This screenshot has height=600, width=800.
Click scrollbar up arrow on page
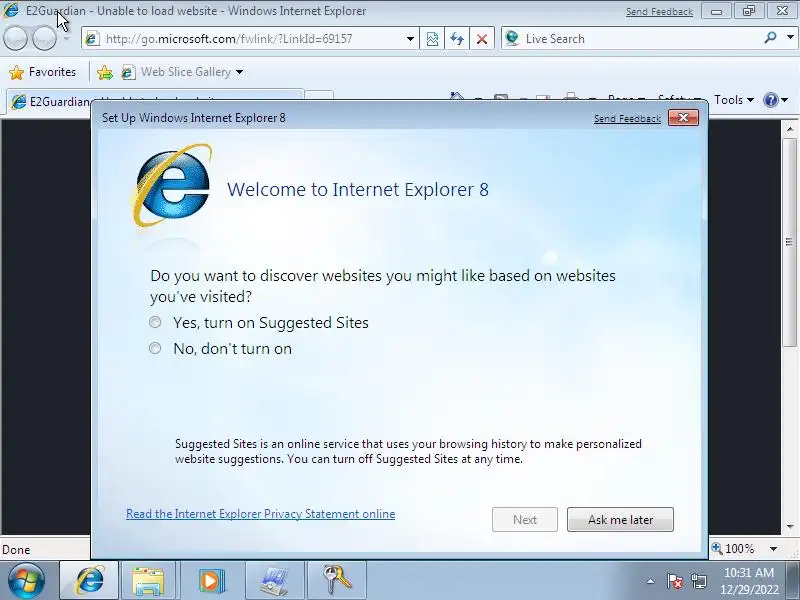(x=790, y=129)
